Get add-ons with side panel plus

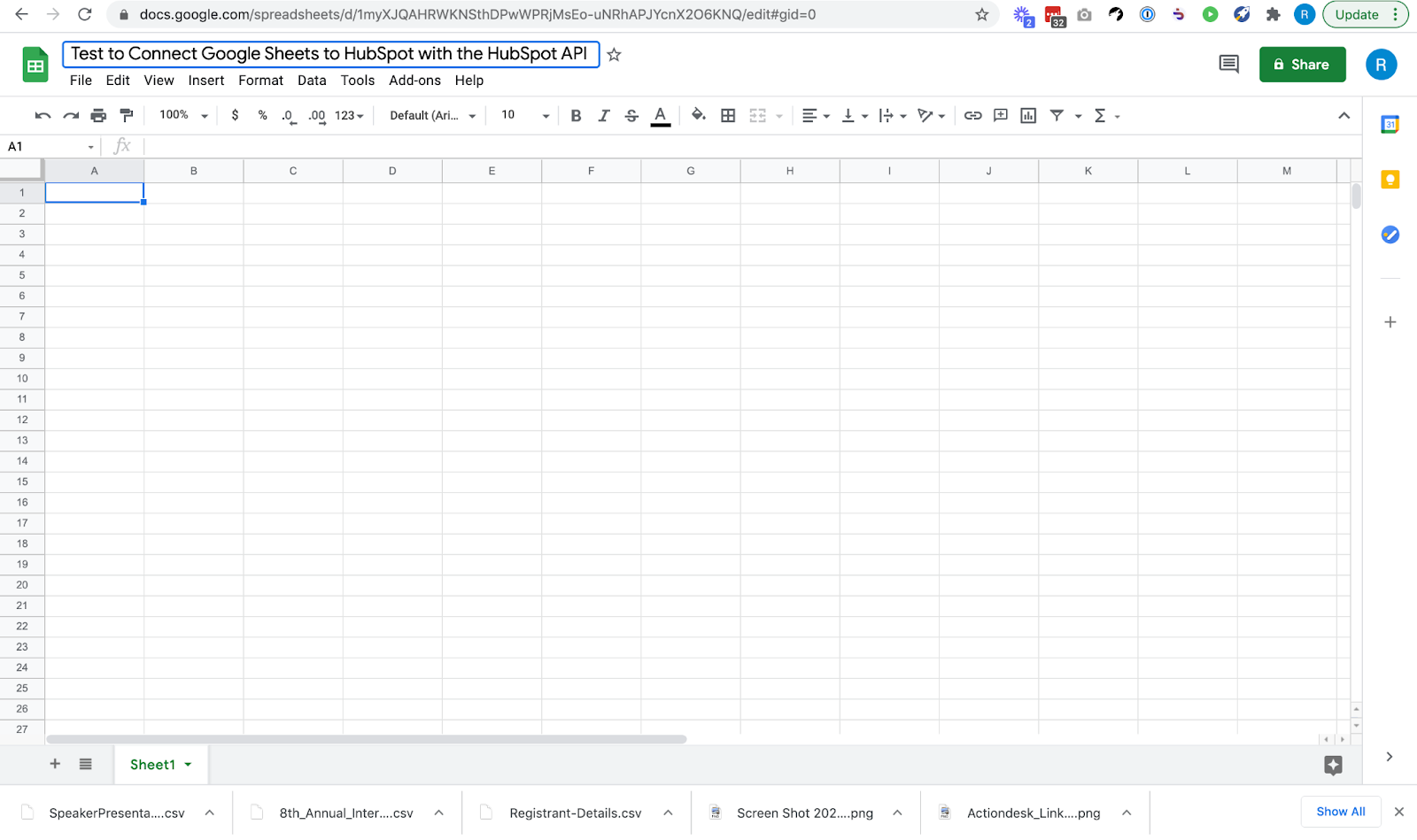click(1390, 322)
